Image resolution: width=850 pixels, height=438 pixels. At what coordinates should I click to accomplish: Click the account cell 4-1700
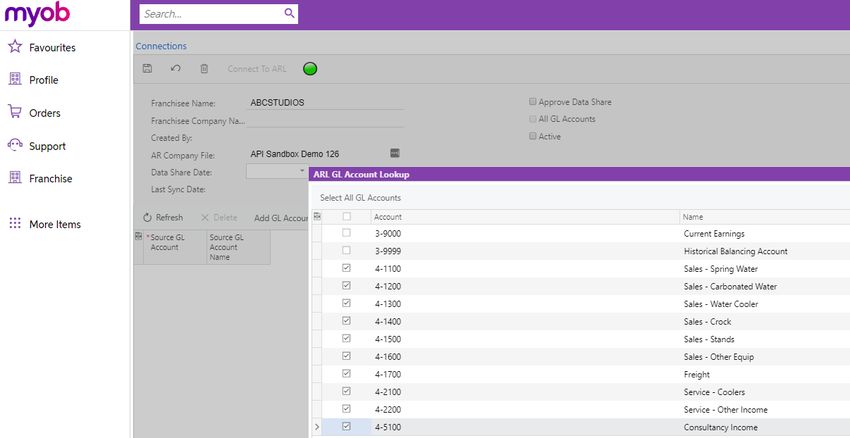click(x=388, y=374)
